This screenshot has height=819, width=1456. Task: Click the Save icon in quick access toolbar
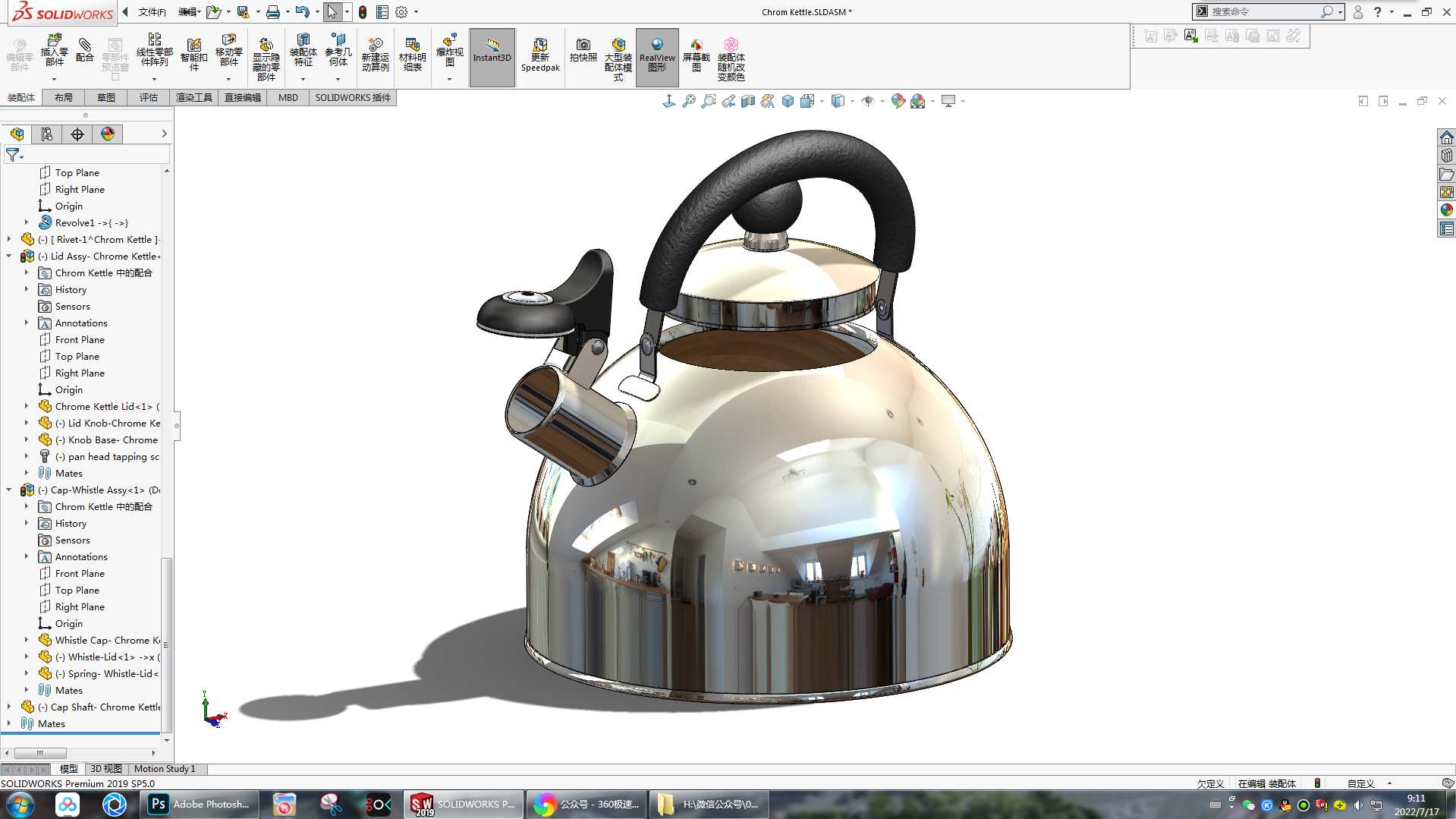[243, 12]
